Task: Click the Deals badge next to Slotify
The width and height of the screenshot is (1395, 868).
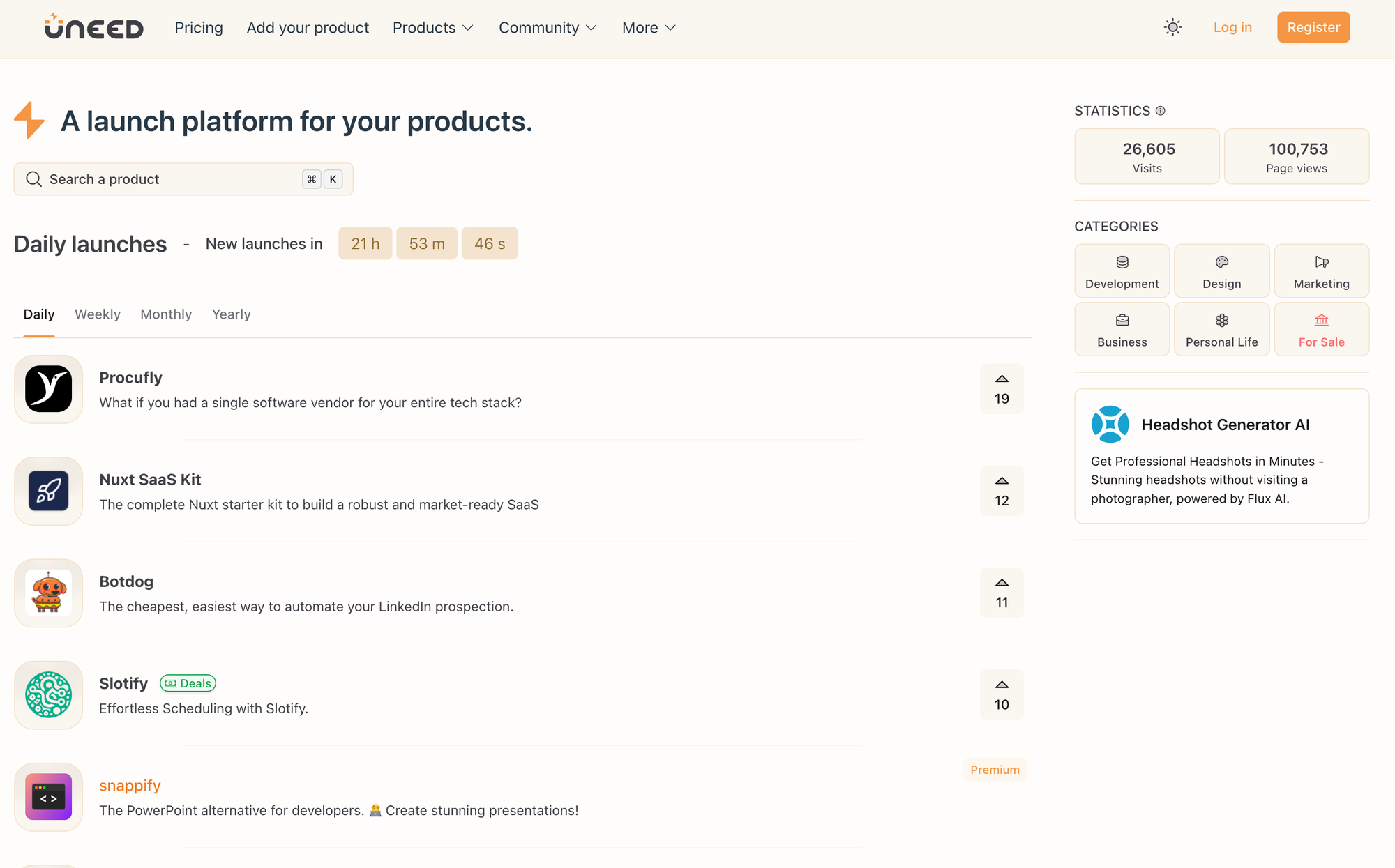Action: pos(188,683)
